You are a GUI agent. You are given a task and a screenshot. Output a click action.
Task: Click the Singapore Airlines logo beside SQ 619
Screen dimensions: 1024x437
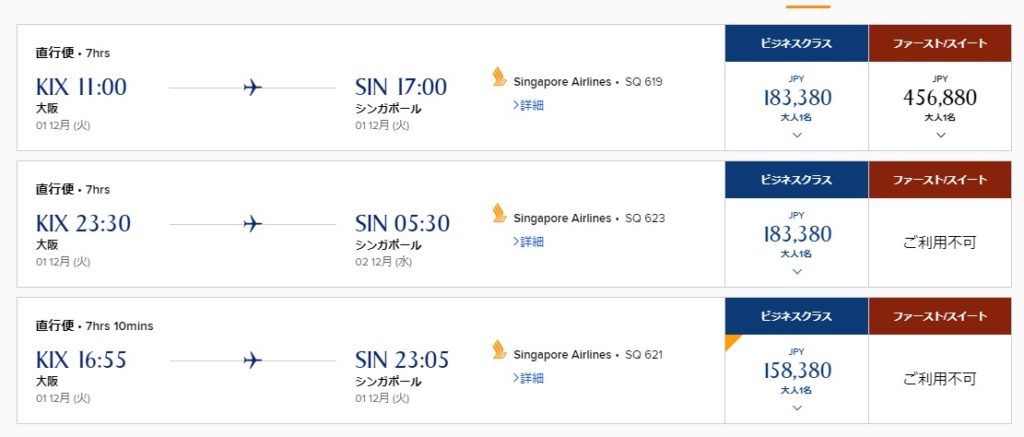[x=500, y=76]
